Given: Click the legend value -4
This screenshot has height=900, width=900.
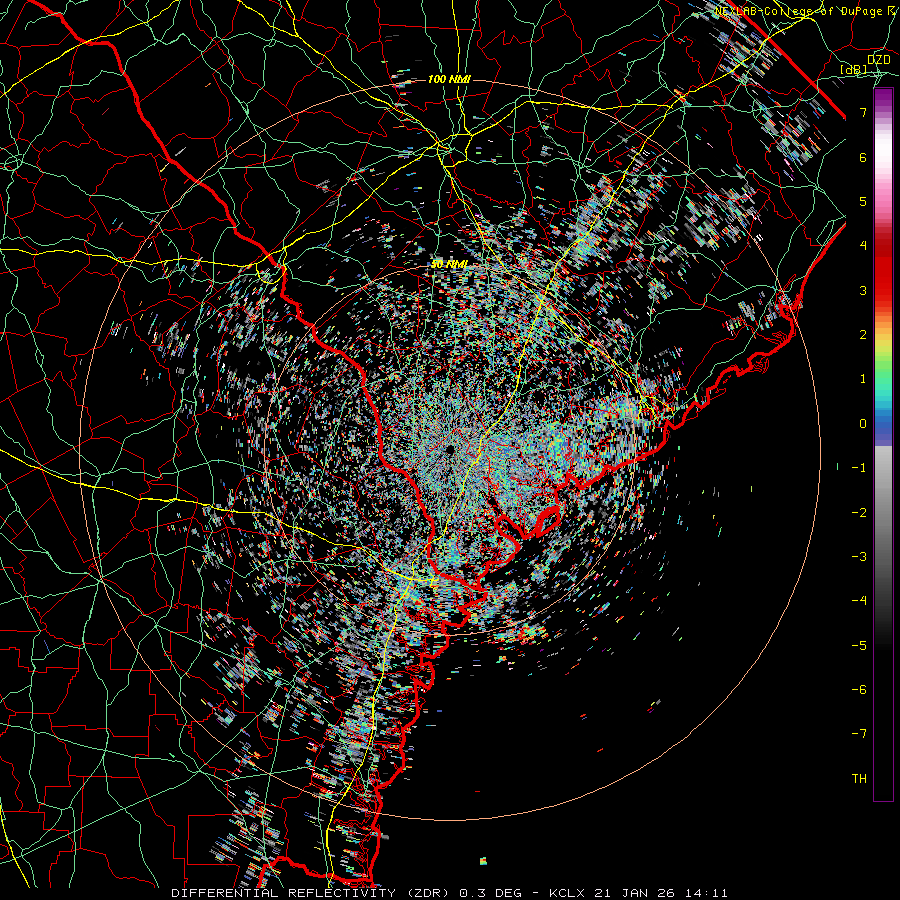Looking at the screenshot, I should (x=859, y=601).
